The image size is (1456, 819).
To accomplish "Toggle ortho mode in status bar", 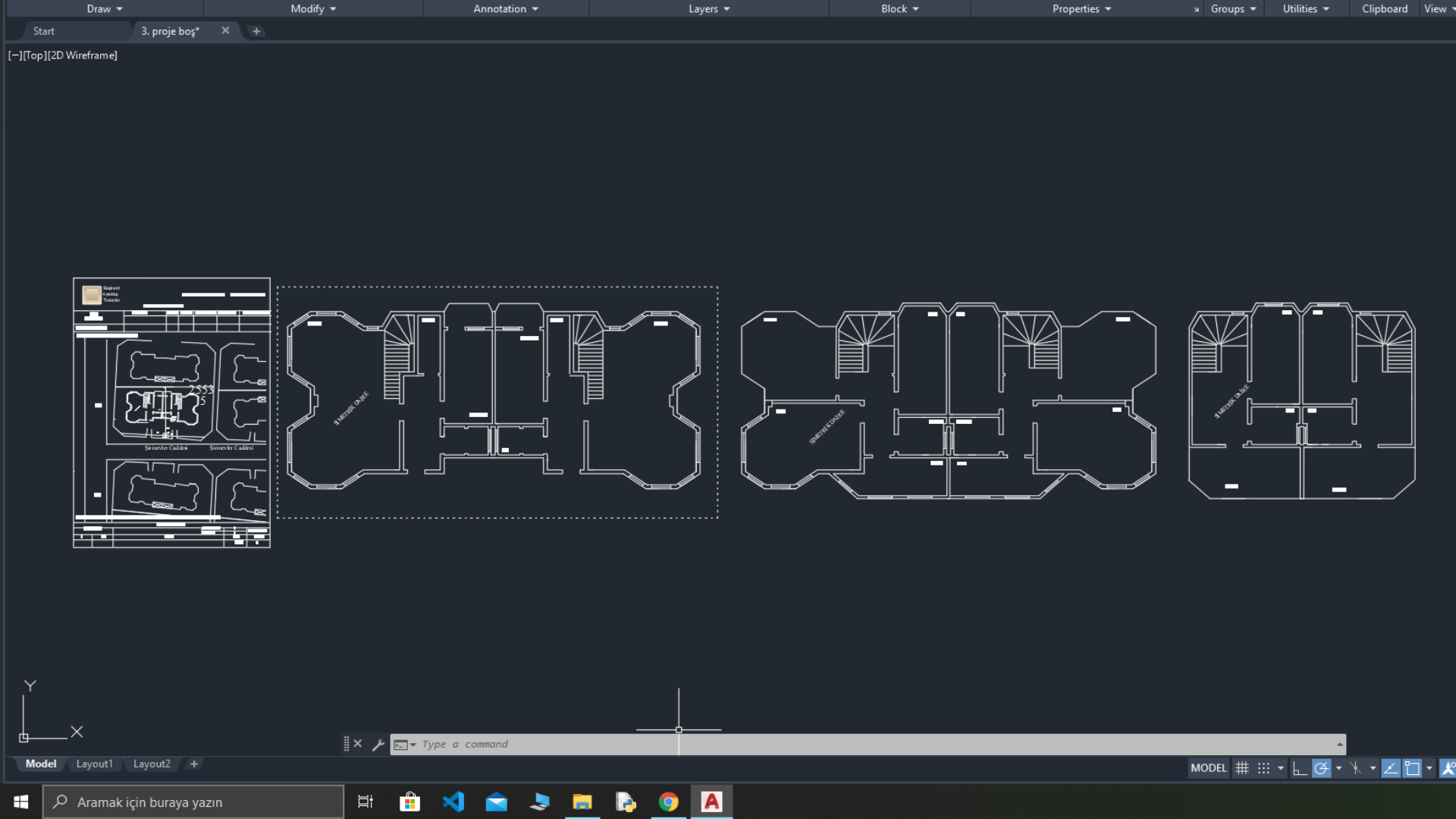I will tap(1300, 768).
